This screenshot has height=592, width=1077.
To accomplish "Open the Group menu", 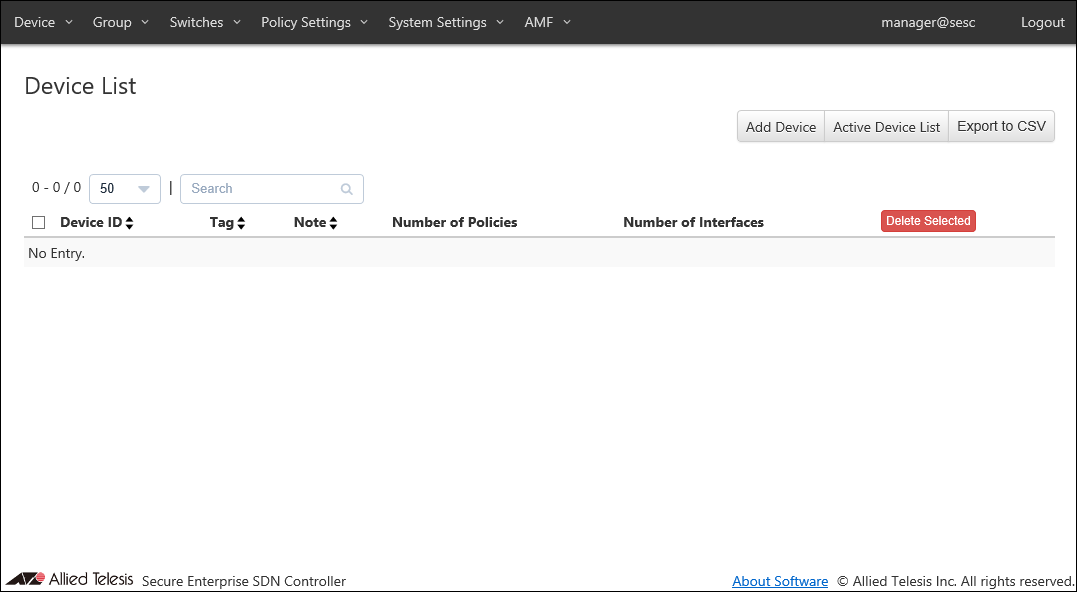I will pos(120,22).
